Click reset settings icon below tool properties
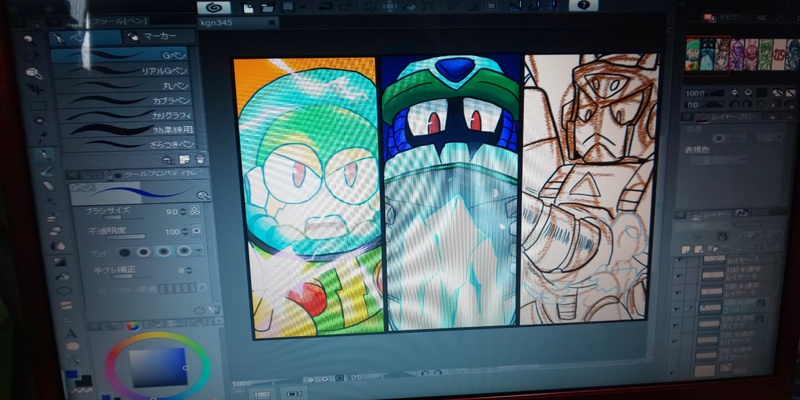 point(200,310)
